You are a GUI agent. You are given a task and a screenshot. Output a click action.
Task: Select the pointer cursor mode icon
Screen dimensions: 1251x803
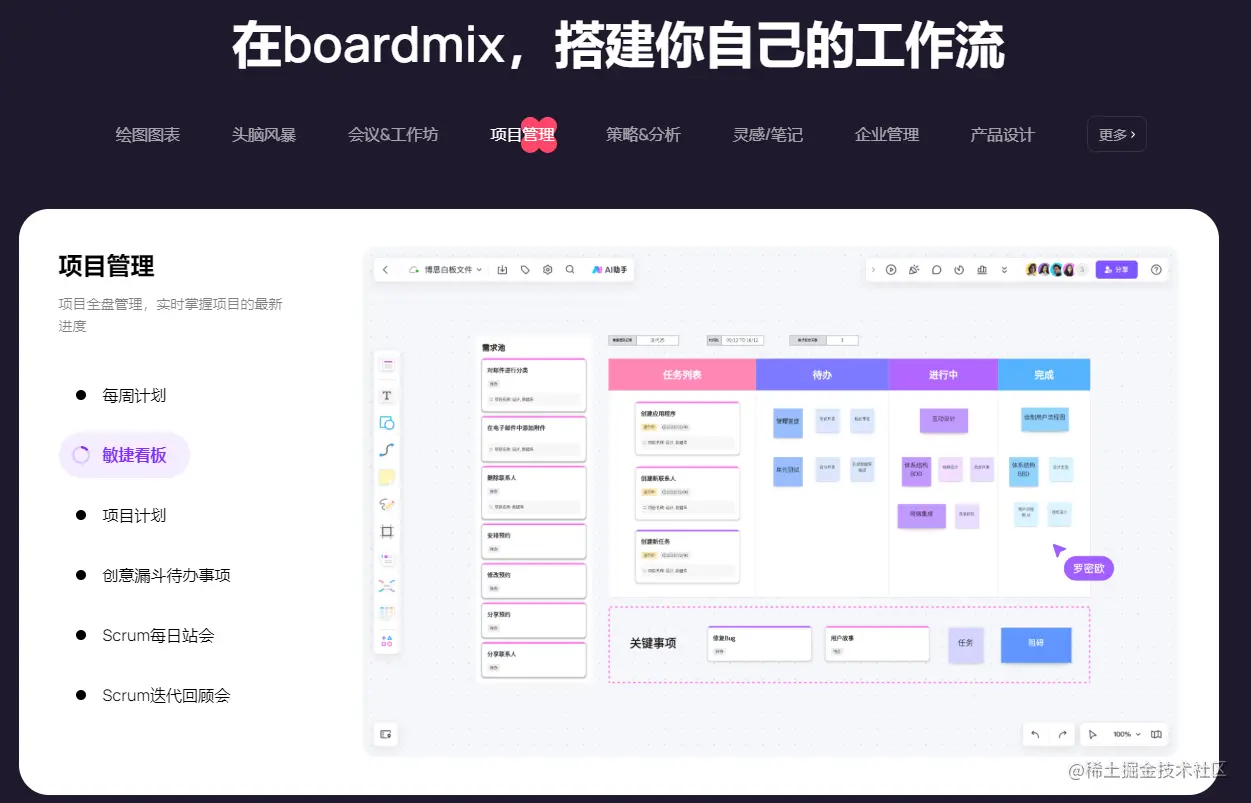tap(1093, 734)
